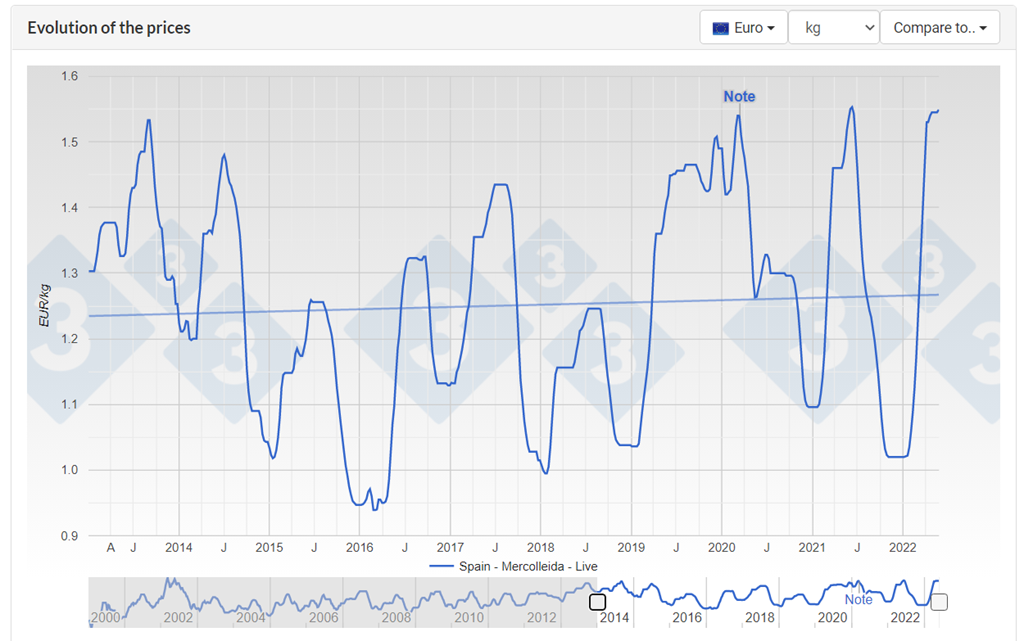
Task: Open the Euro currency dropdown
Action: pos(743,28)
